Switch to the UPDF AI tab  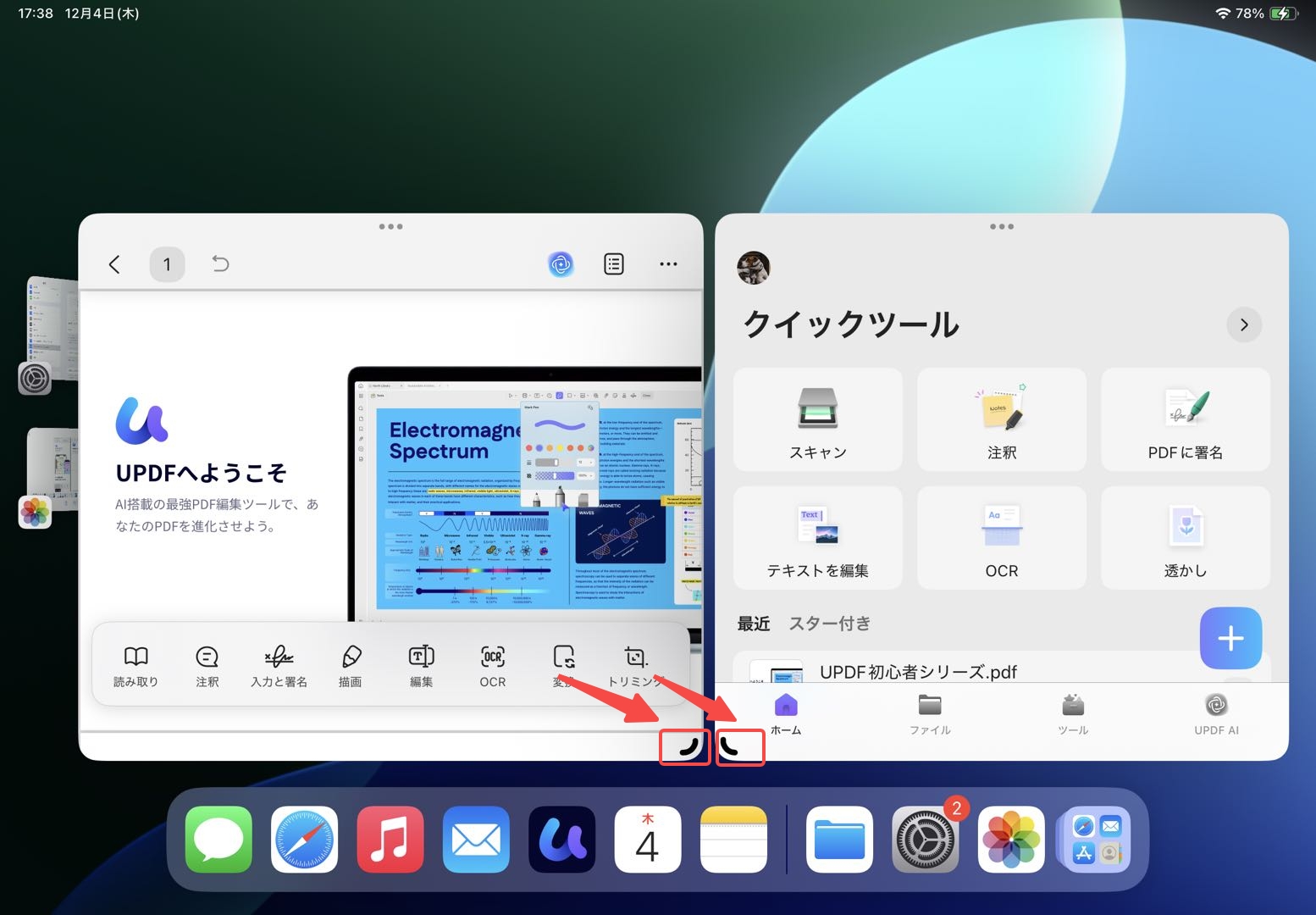coord(1216,714)
